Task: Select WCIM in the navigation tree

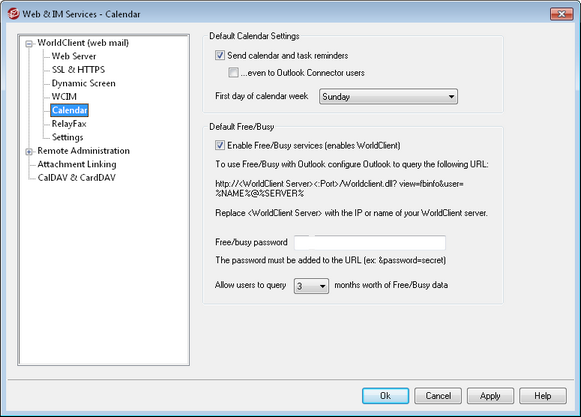Action: click(x=64, y=97)
